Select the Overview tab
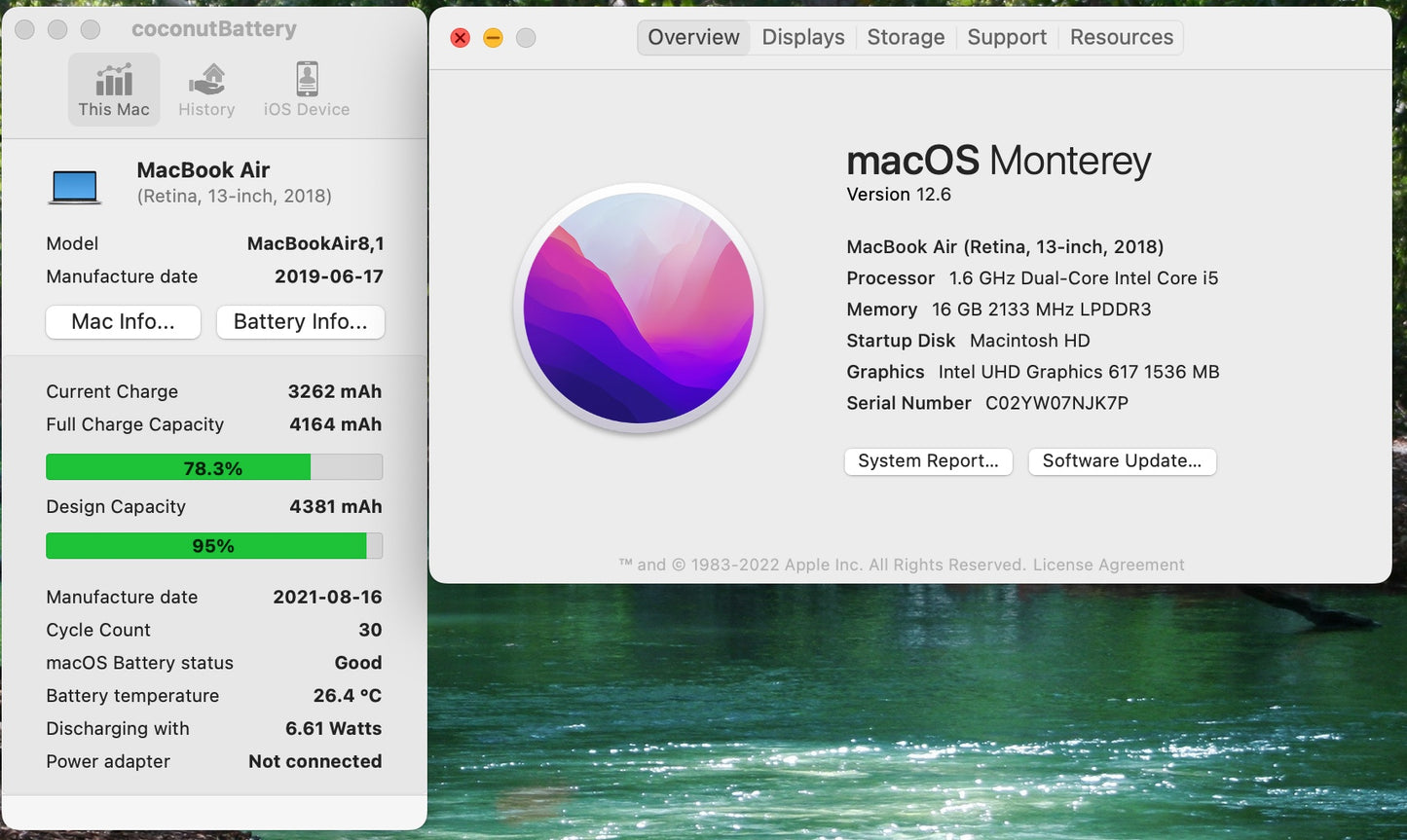This screenshot has height=840, width=1407. [x=693, y=37]
